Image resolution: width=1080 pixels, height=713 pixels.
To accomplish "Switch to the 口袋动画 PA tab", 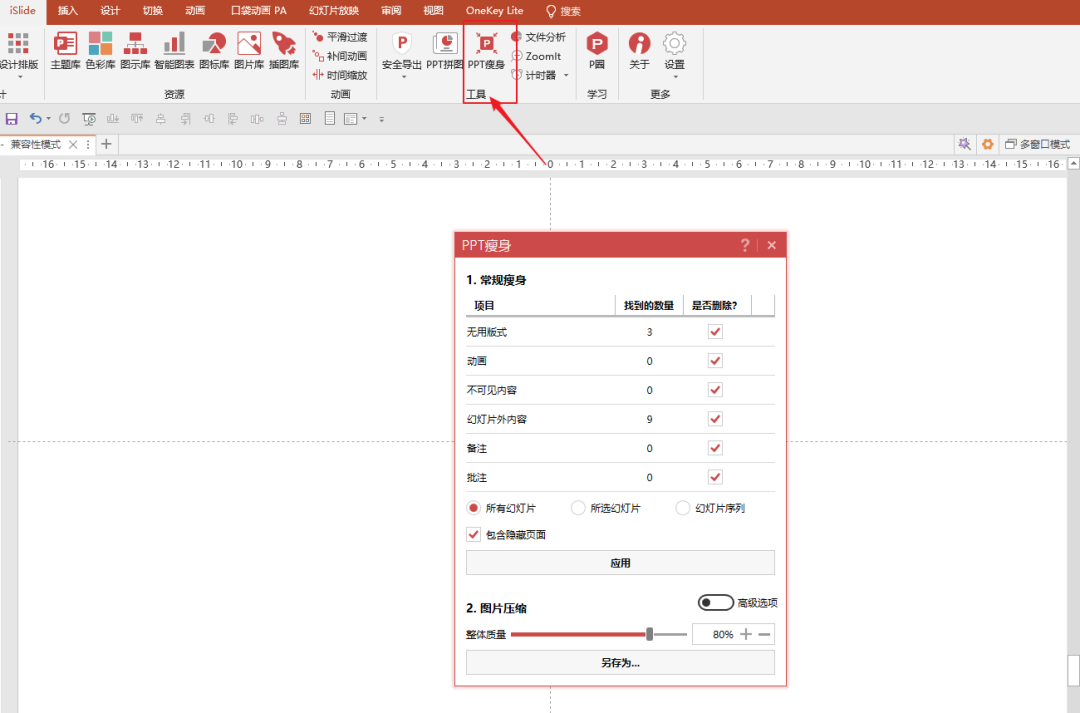I will pos(259,10).
